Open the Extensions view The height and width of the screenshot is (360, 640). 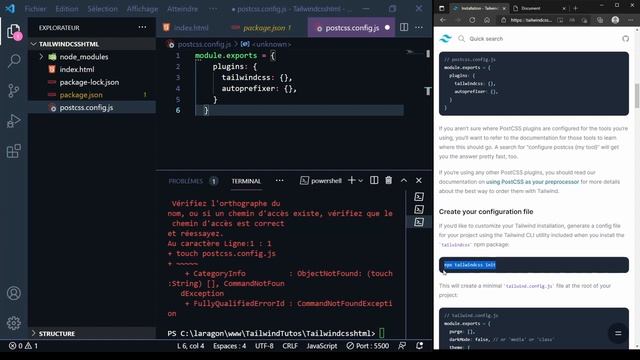click(13, 151)
